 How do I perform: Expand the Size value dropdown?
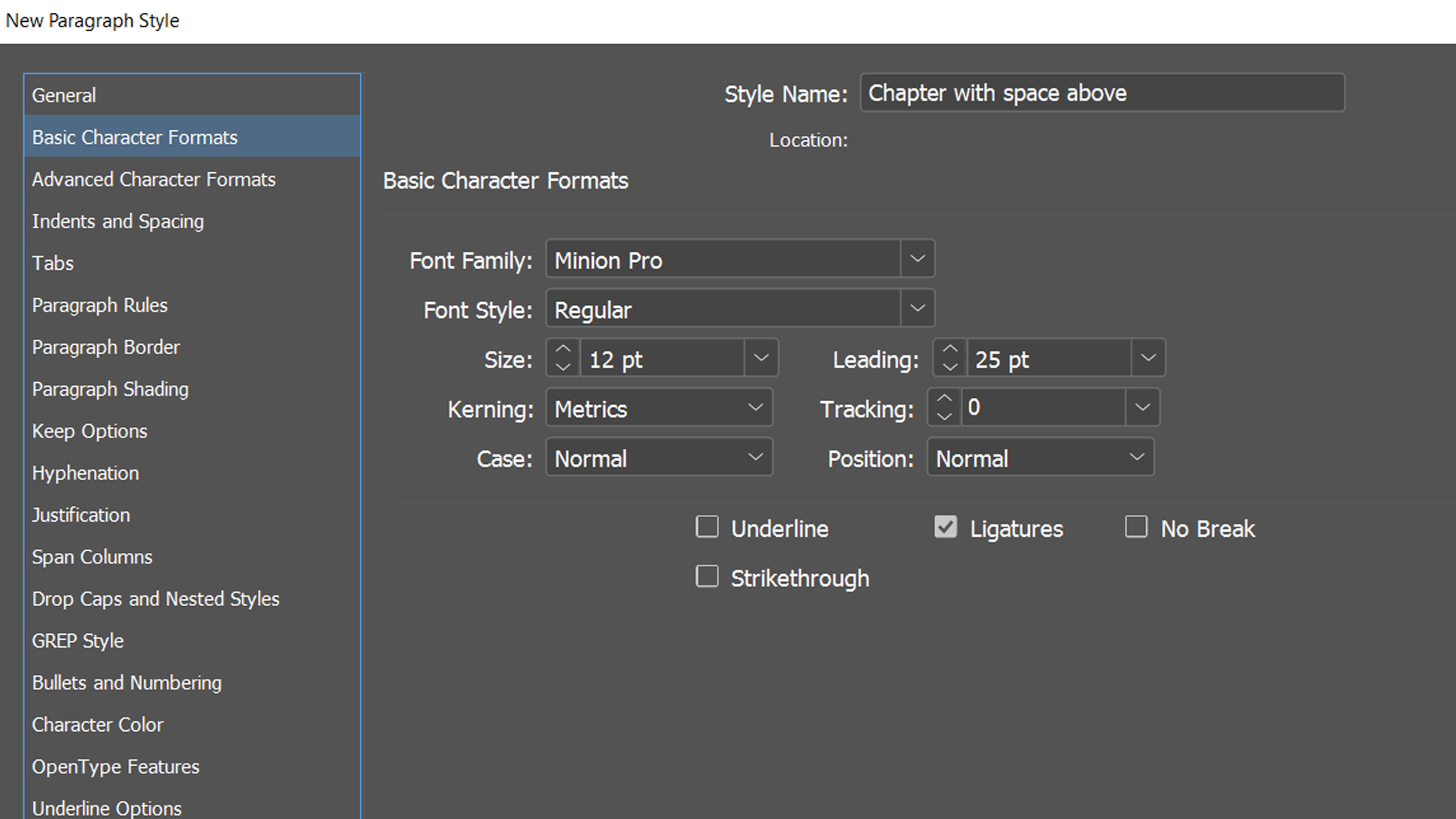(761, 357)
